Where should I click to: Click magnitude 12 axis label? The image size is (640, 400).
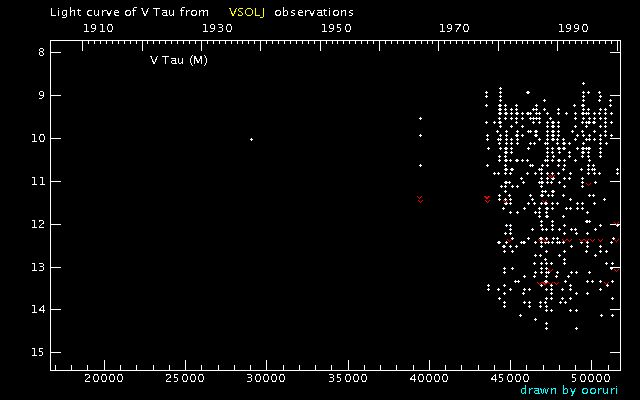pyautogui.click(x=38, y=224)
